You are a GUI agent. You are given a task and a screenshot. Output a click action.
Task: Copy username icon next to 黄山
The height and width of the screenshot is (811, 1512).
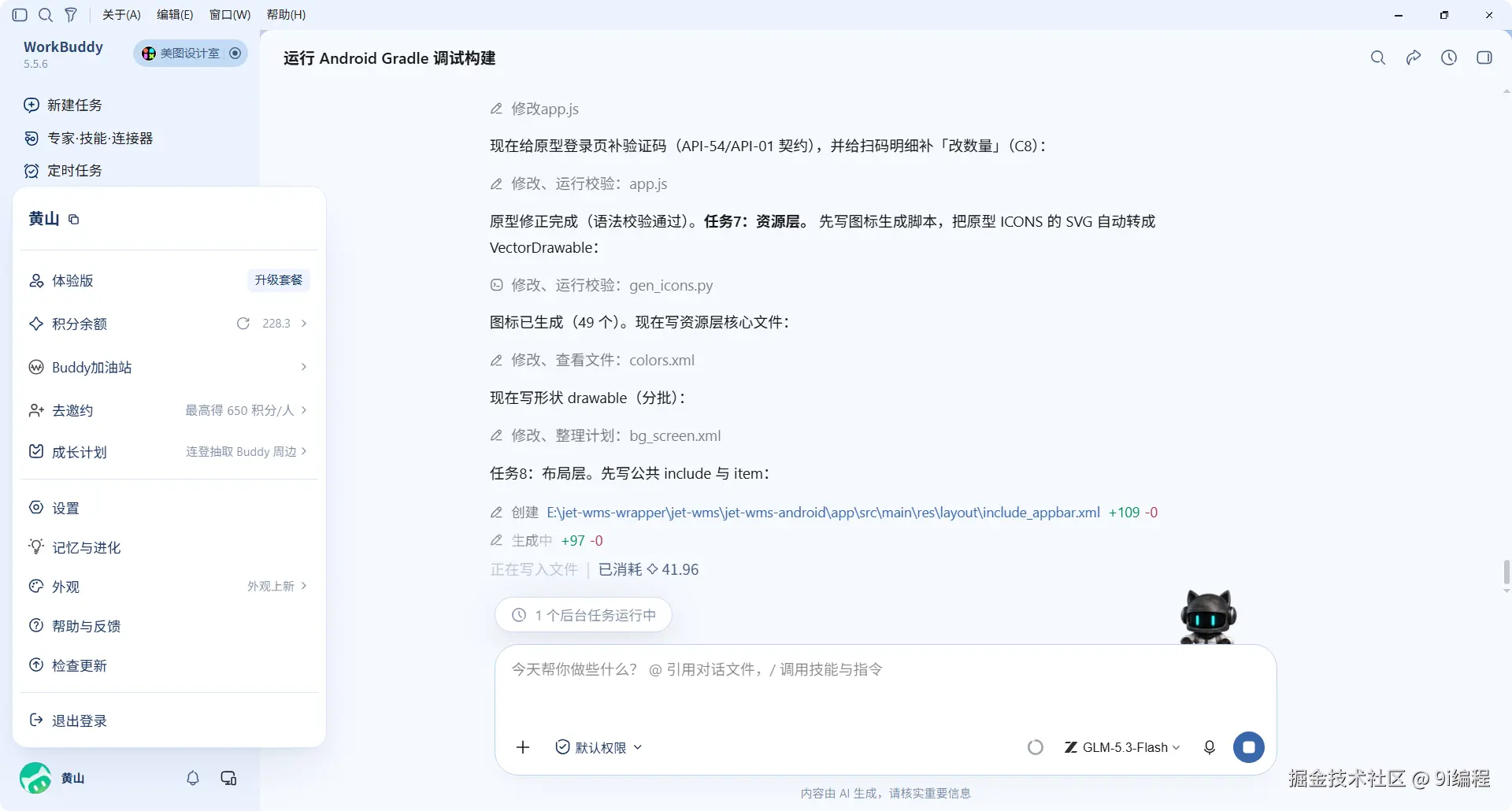(74, 220)
